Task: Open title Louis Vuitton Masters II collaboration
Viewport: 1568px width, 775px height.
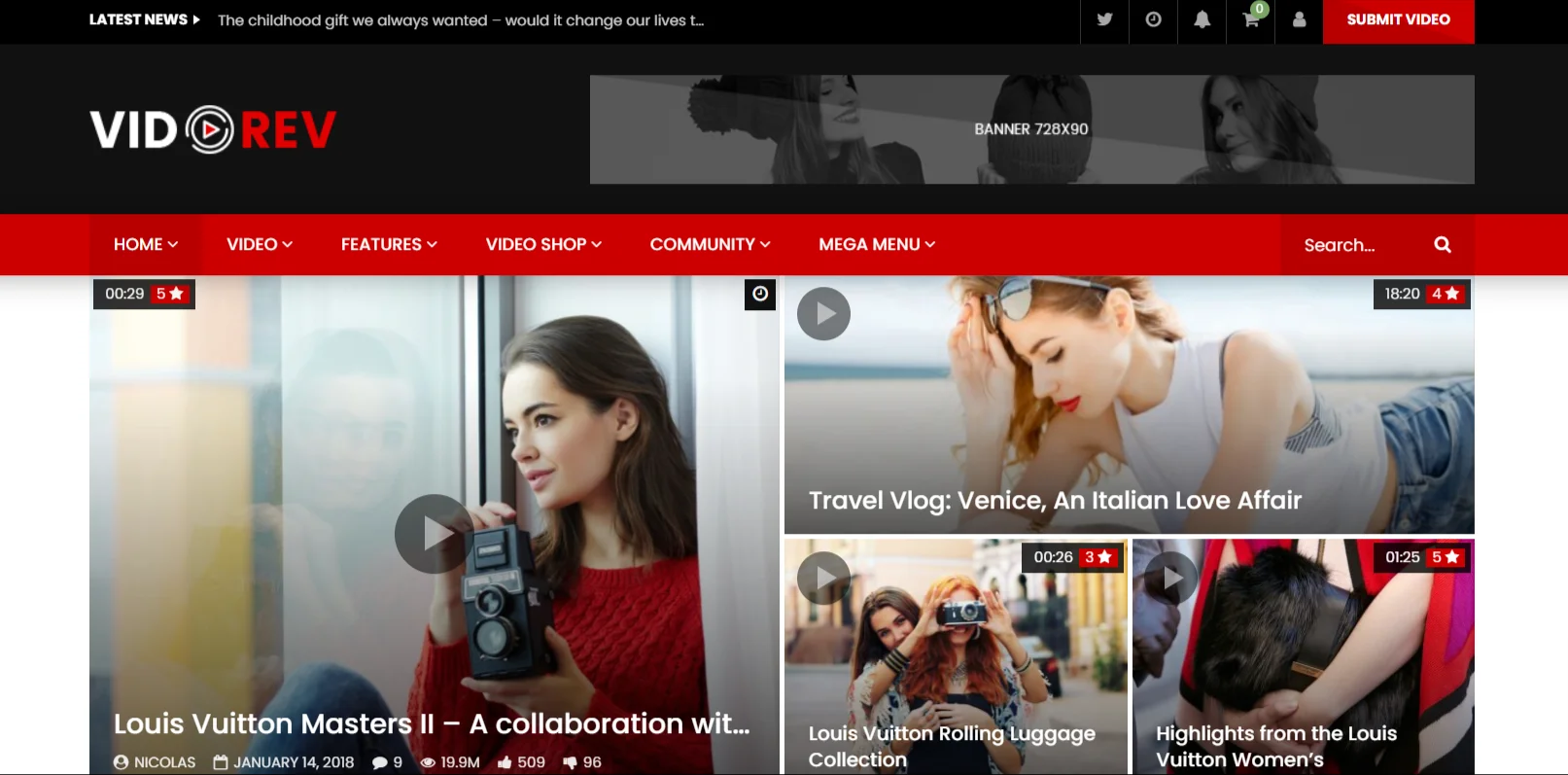Action: (432, 723)
